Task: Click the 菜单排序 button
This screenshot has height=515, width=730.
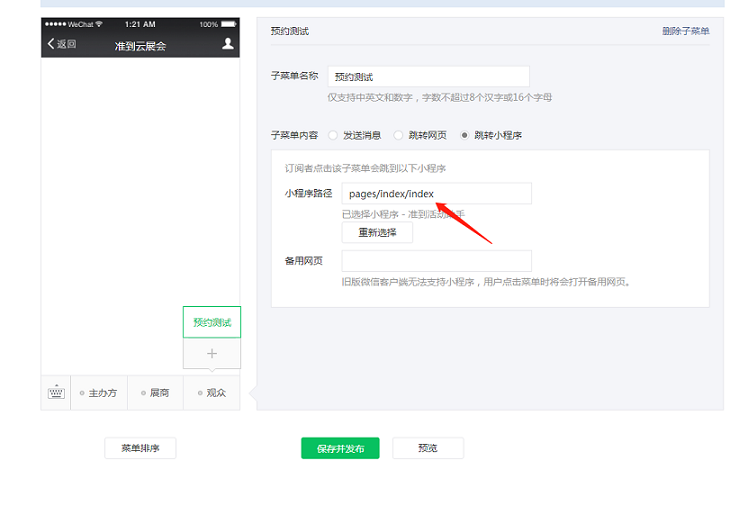Action: pyautogui.click(x=140, y=448)
